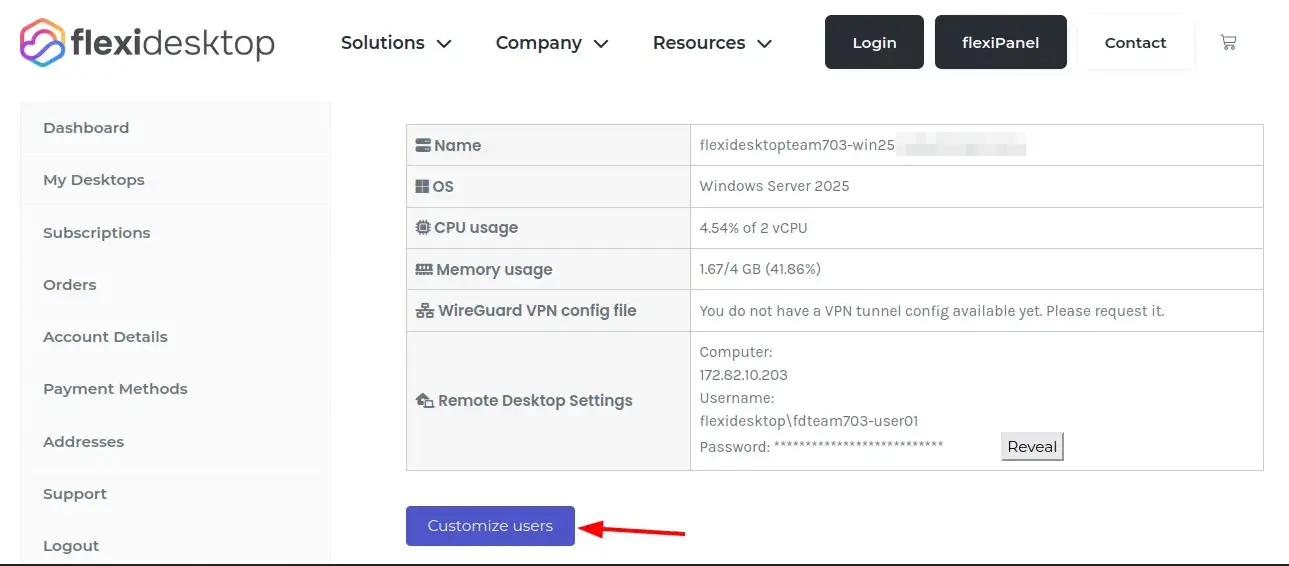1289x566 pixels.
Task: Click the network icon beside WireGuard VPN
Action: (x=424, y=310)
